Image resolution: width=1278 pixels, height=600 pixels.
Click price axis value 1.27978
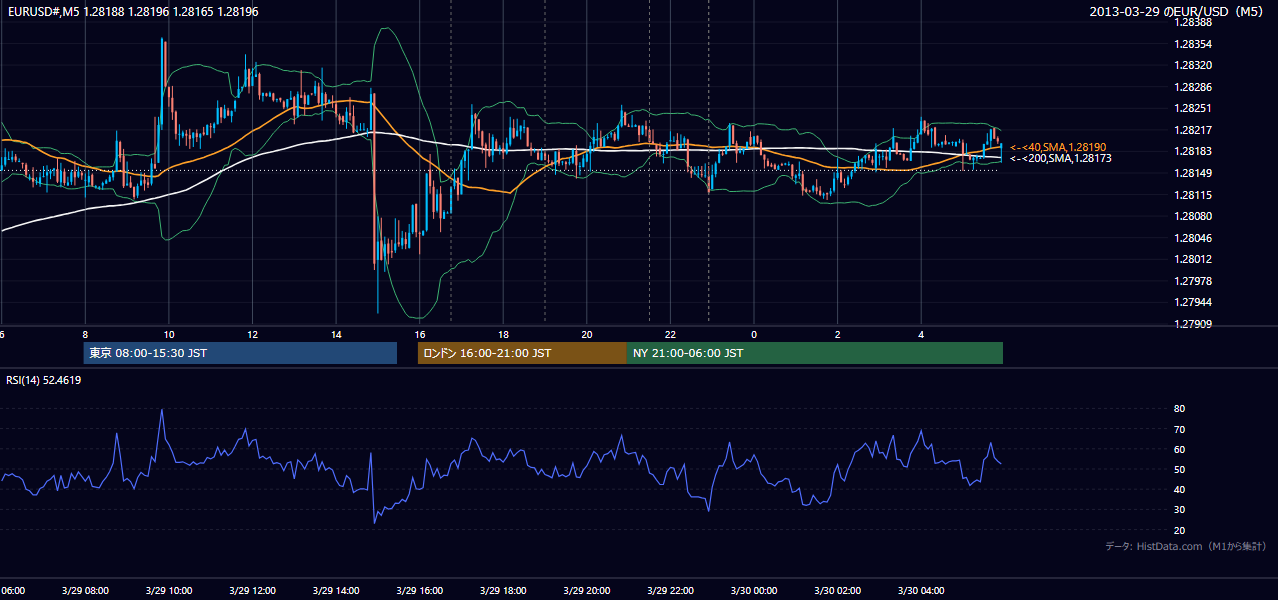pos(1193,281)
